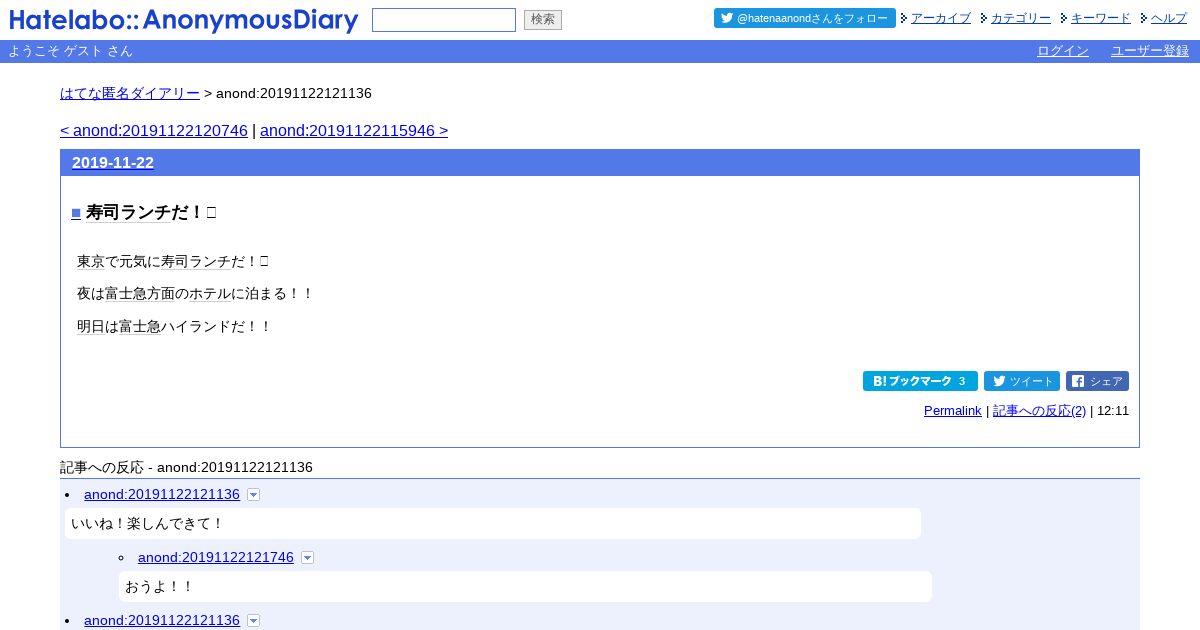Click the search text field
1200x630 pixels.
point(444,20)
